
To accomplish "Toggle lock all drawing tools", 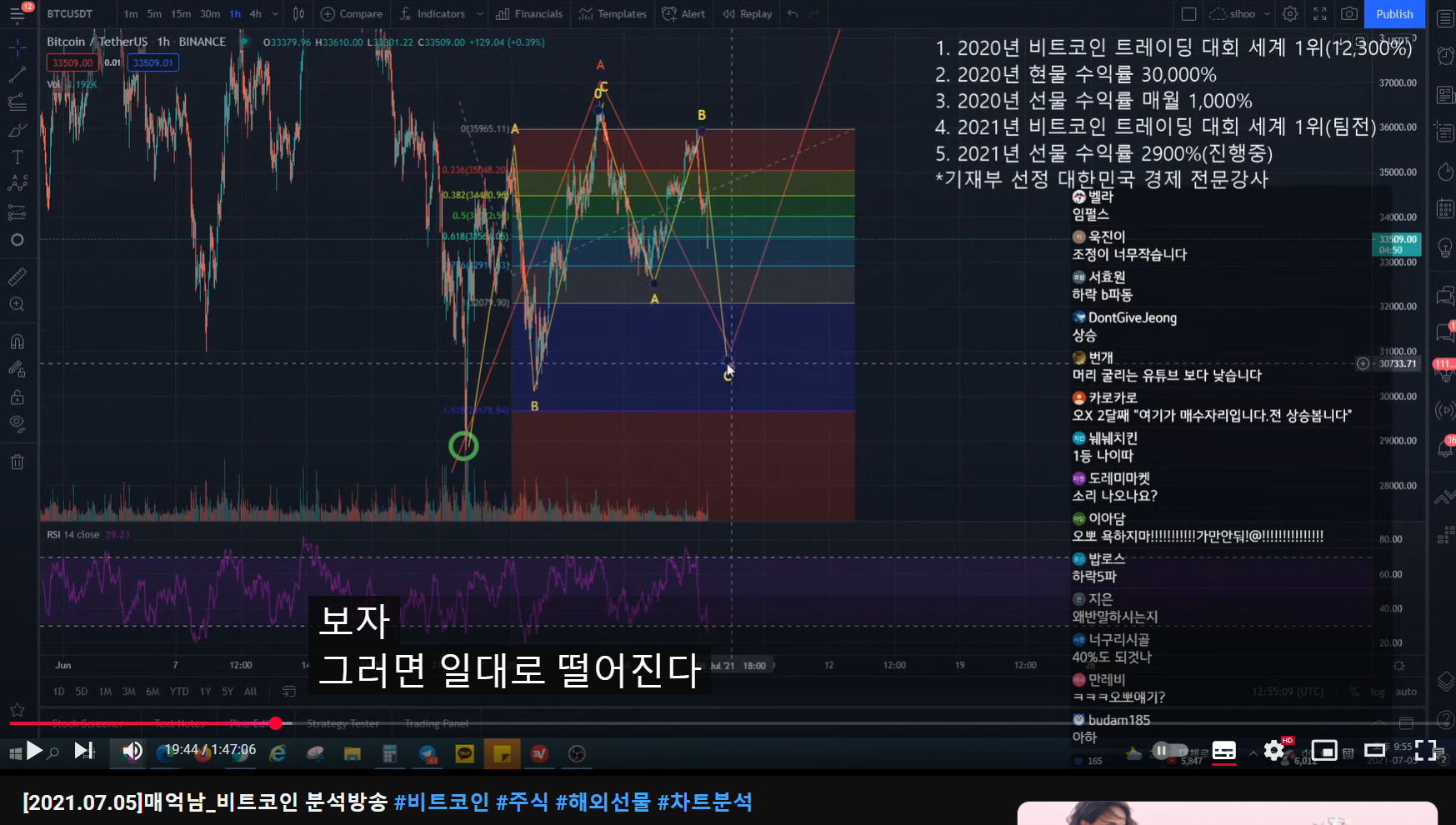I will pos(17,397).
